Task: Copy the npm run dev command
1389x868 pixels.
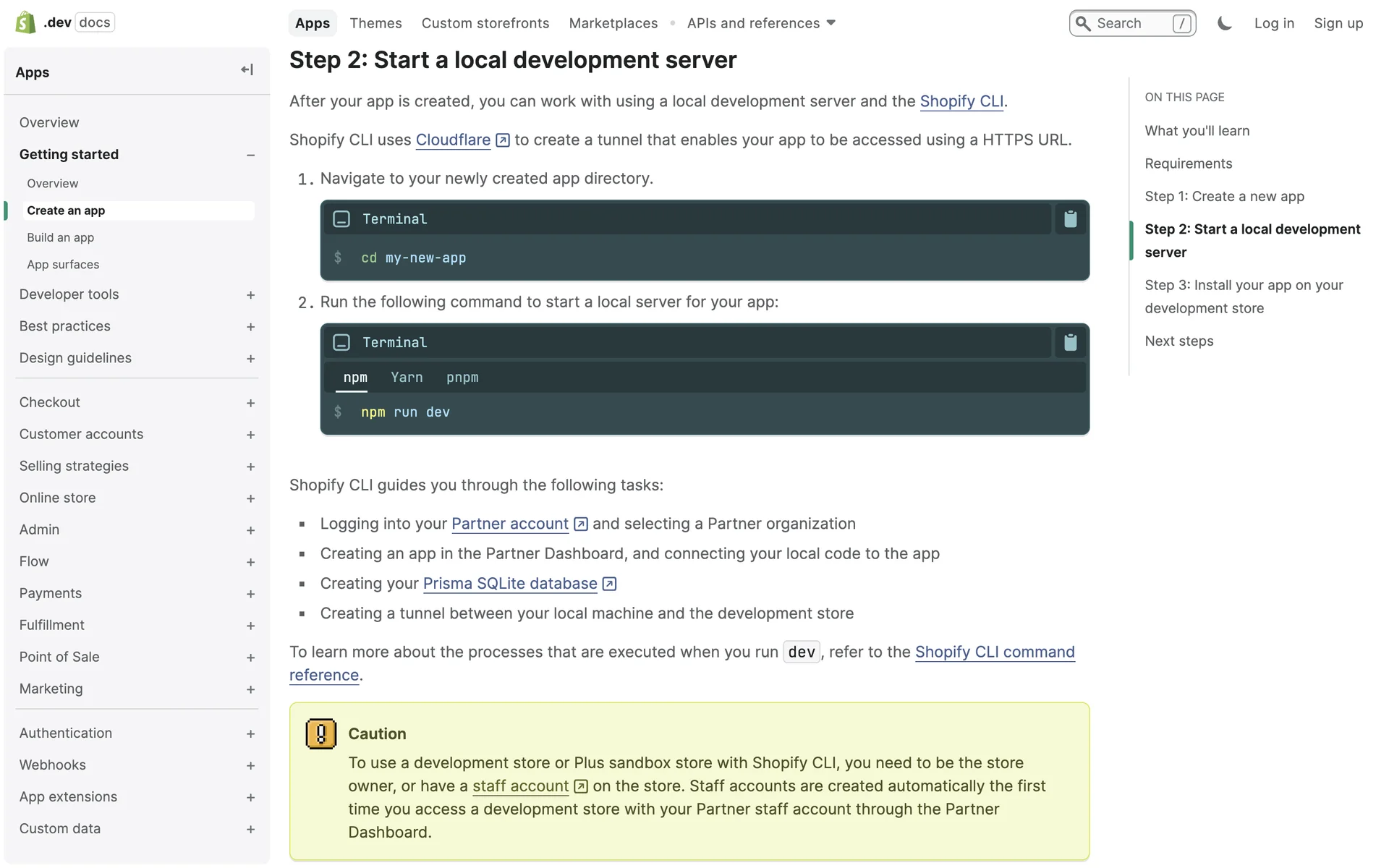Action: click(1070, 343)
